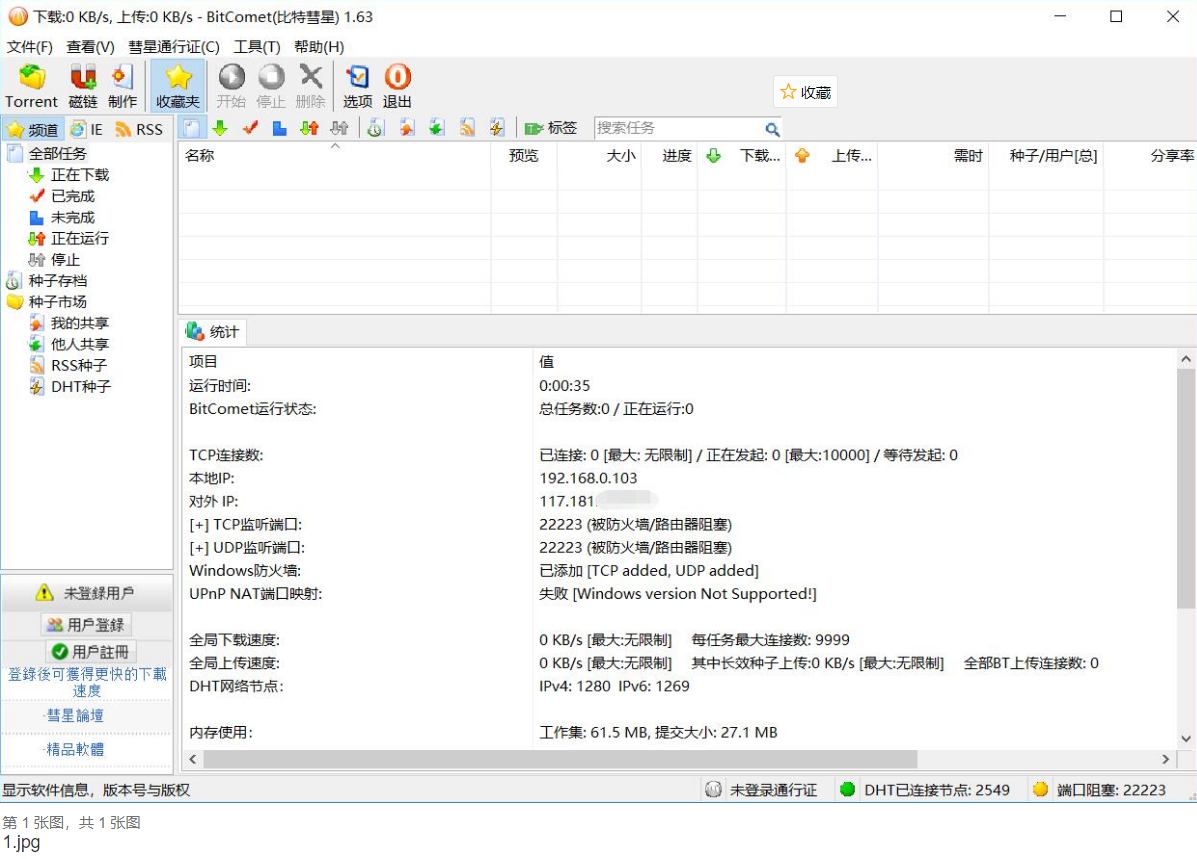Click DHT已连接节点 status indicator
This screenshot has height=859, width=1197.
(x=924, y=790)
